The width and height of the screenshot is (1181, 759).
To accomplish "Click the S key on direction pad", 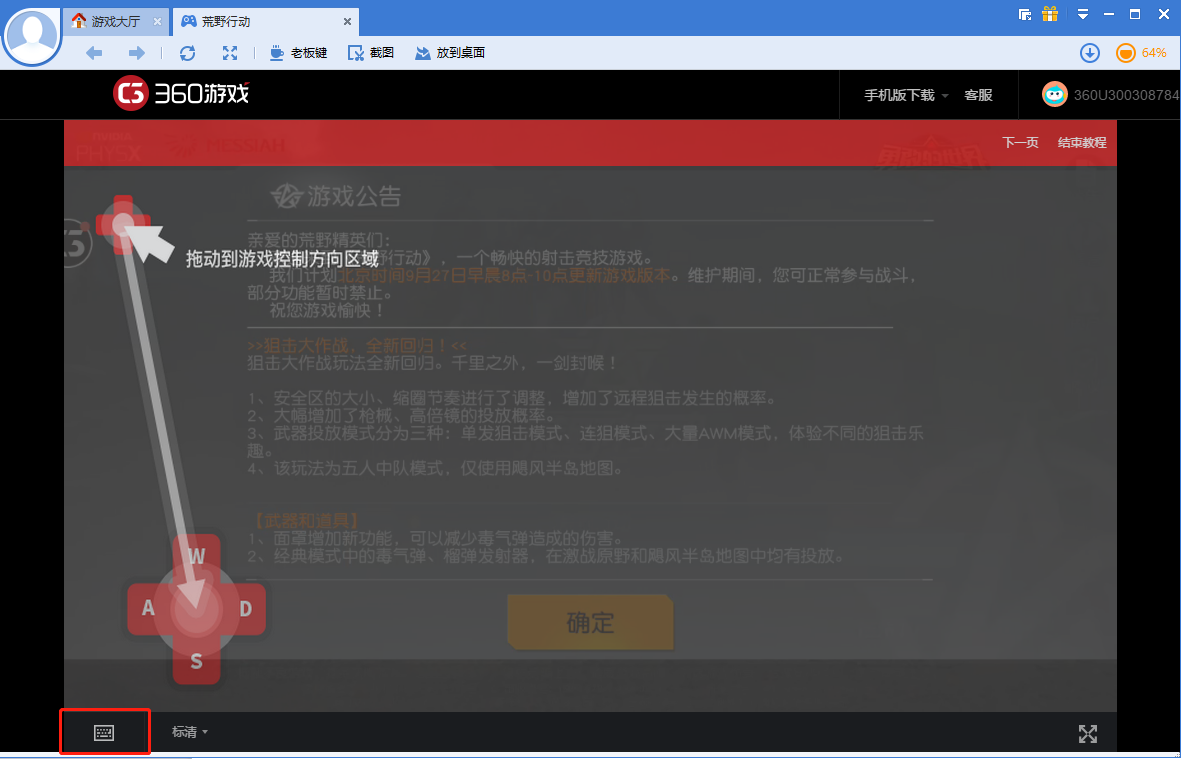I will [197, 661].
